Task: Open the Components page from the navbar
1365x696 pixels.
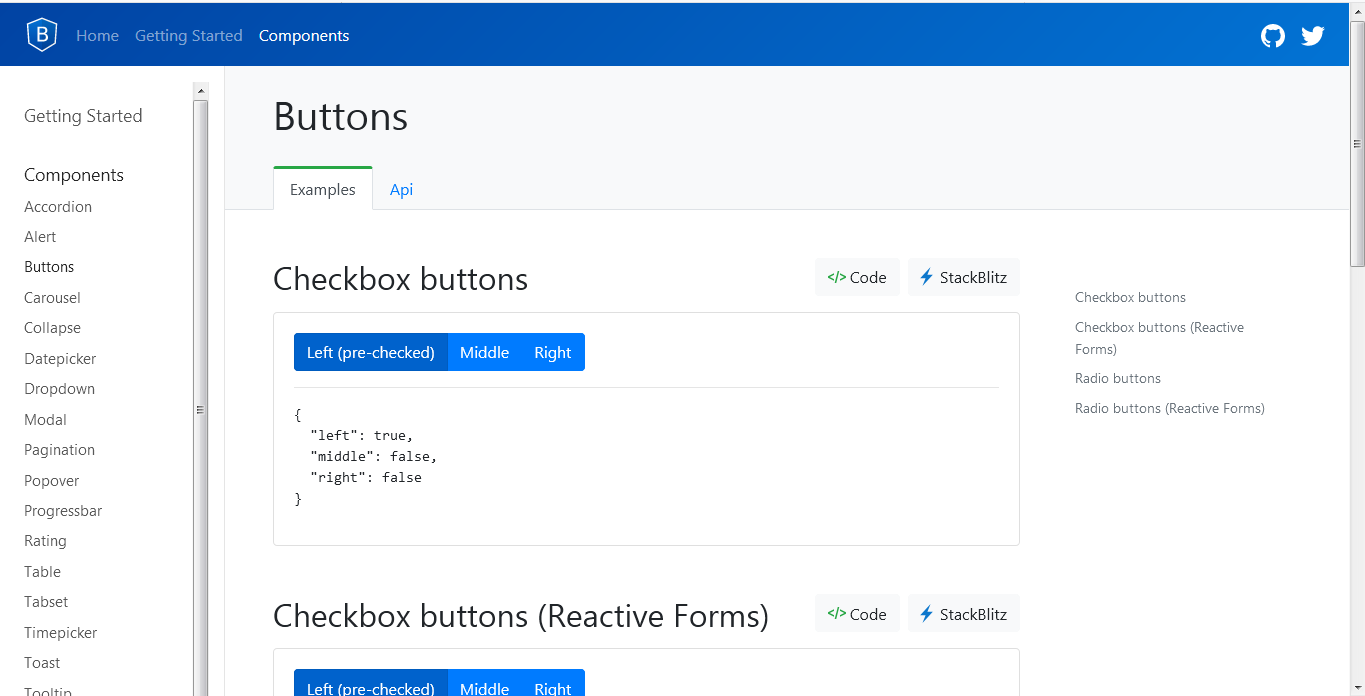Action: tap(304, 35)
